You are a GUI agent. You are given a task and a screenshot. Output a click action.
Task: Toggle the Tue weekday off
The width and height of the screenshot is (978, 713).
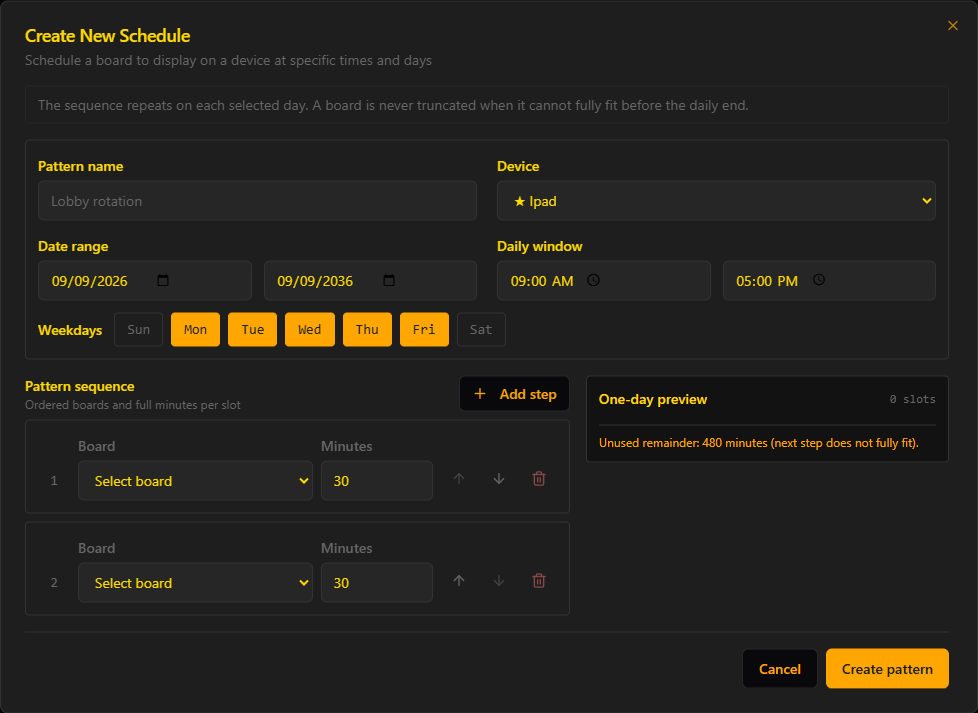tap(253, 329)
